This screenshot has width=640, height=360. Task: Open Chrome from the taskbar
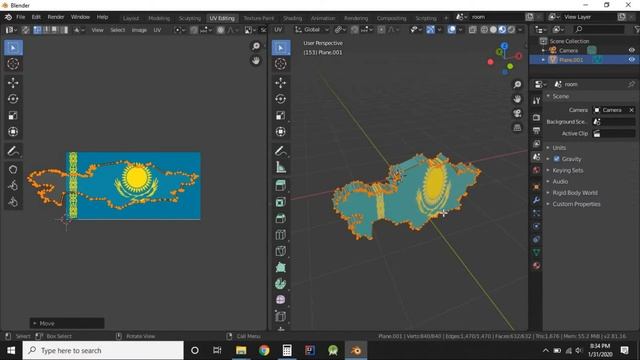point(264,350)
